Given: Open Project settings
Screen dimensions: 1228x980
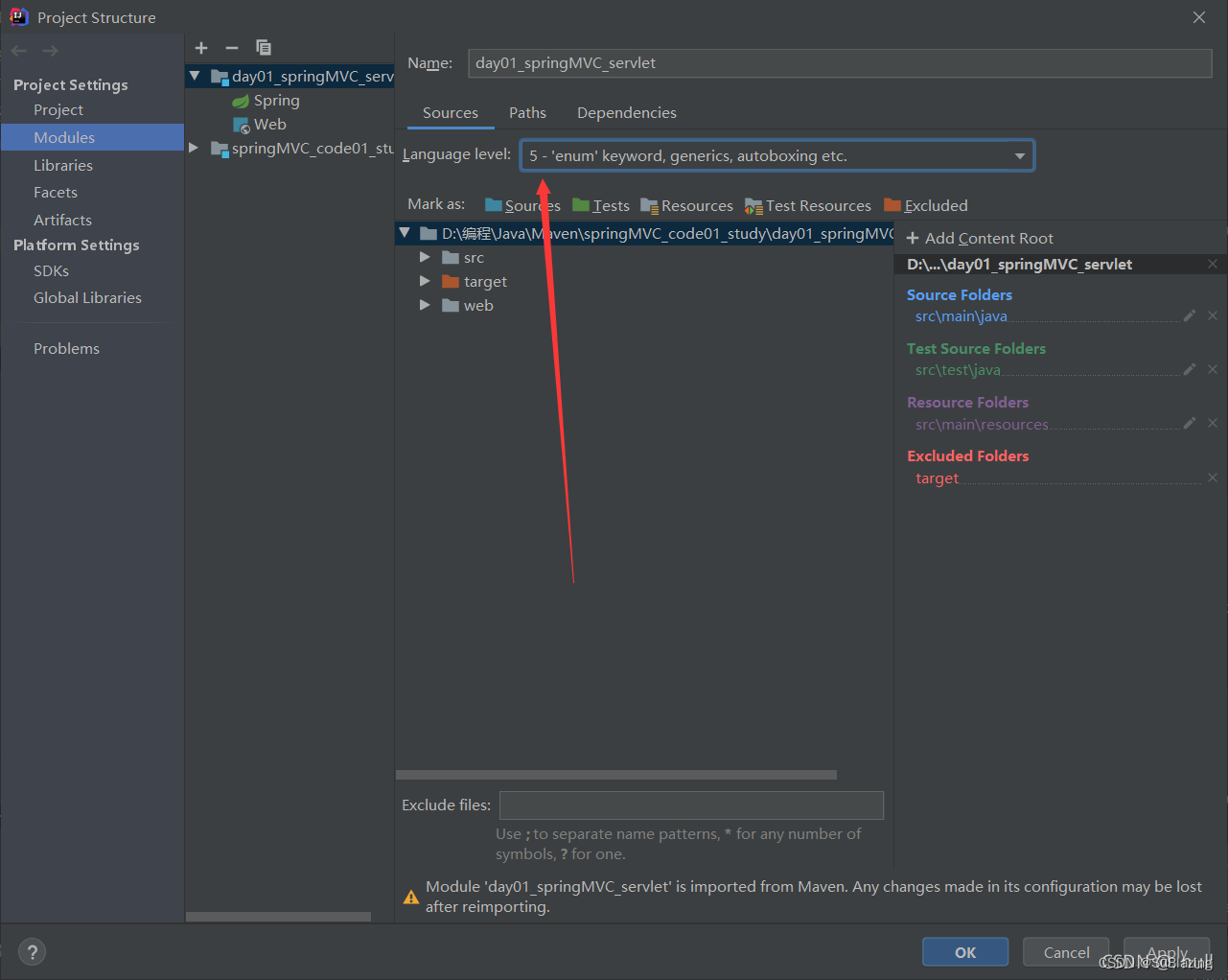Looking at the screenshot, I should pos(58,110).
